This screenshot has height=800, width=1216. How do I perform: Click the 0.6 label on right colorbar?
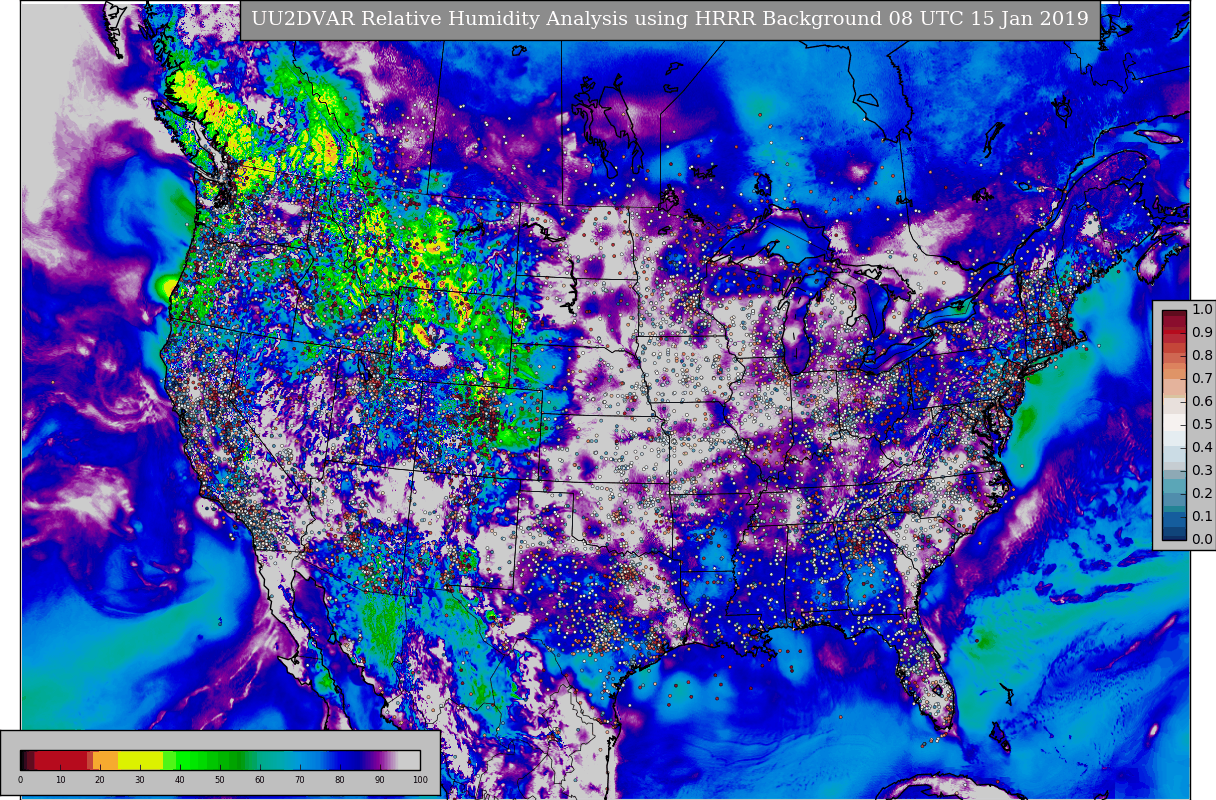click(x=1202, y=402)
